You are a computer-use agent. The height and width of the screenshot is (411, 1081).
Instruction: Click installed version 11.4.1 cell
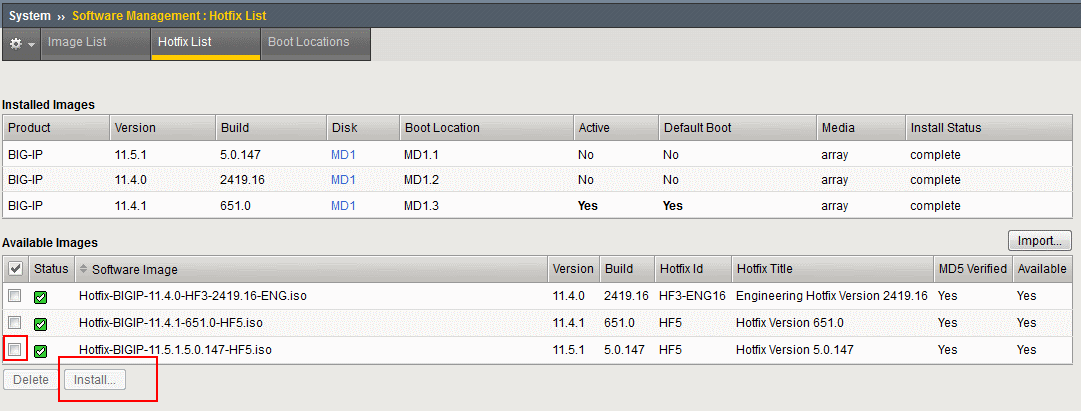pos(130,206)
